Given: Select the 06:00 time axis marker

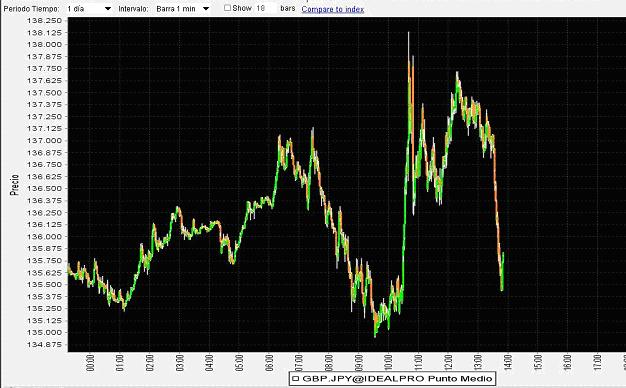Looking at the screenshot, I should 269,362.
